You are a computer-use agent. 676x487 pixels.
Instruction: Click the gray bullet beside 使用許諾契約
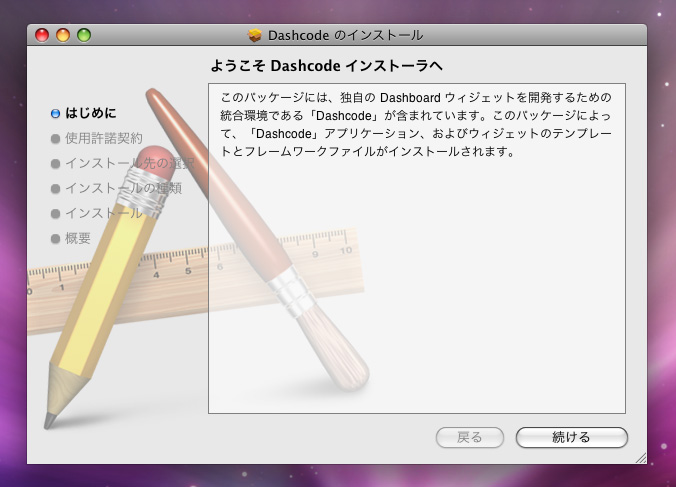pyautogui.click(x=55, y=138)
